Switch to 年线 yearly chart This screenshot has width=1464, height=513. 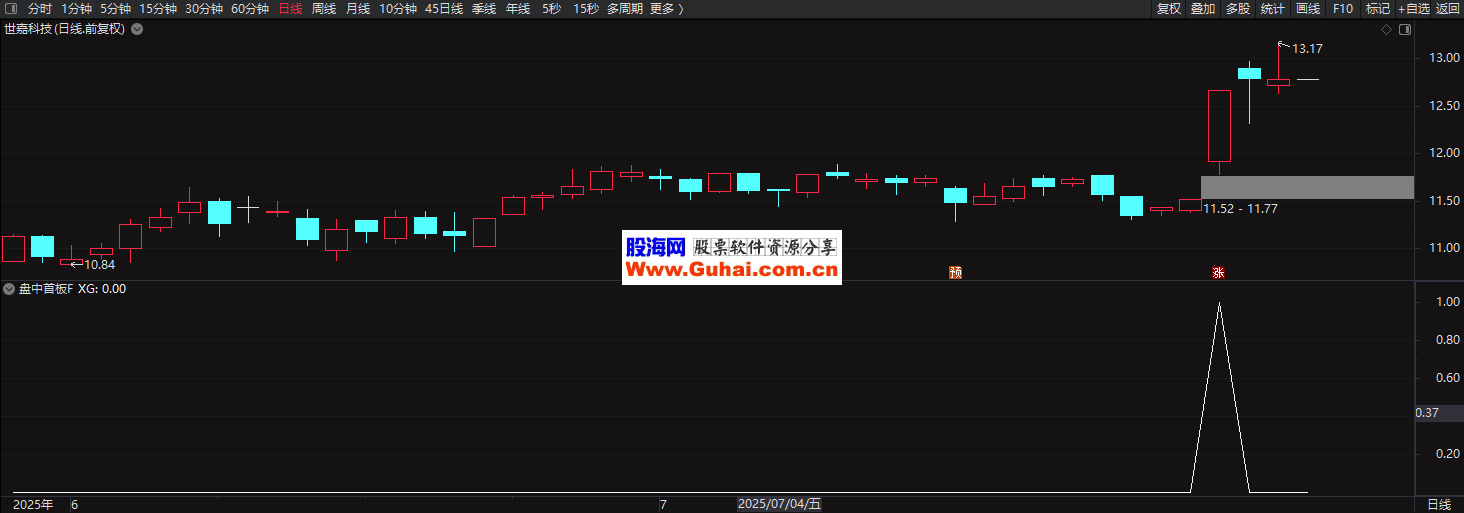click(518, 9)
